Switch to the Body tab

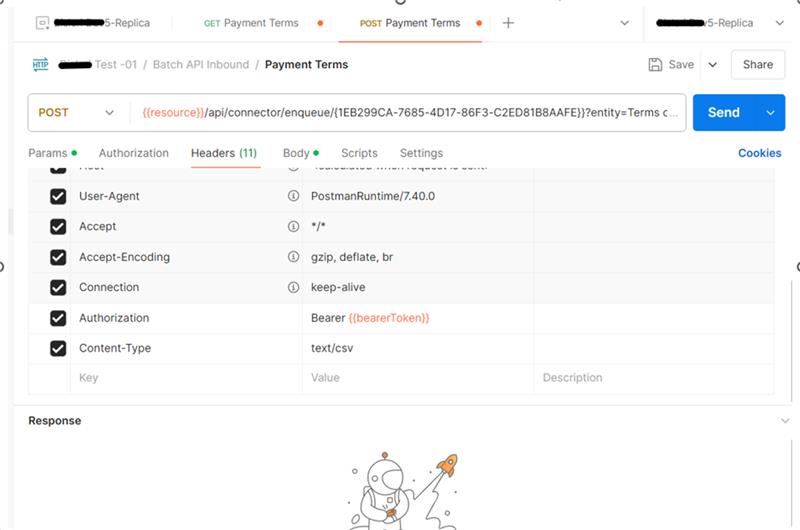point(296,153)
